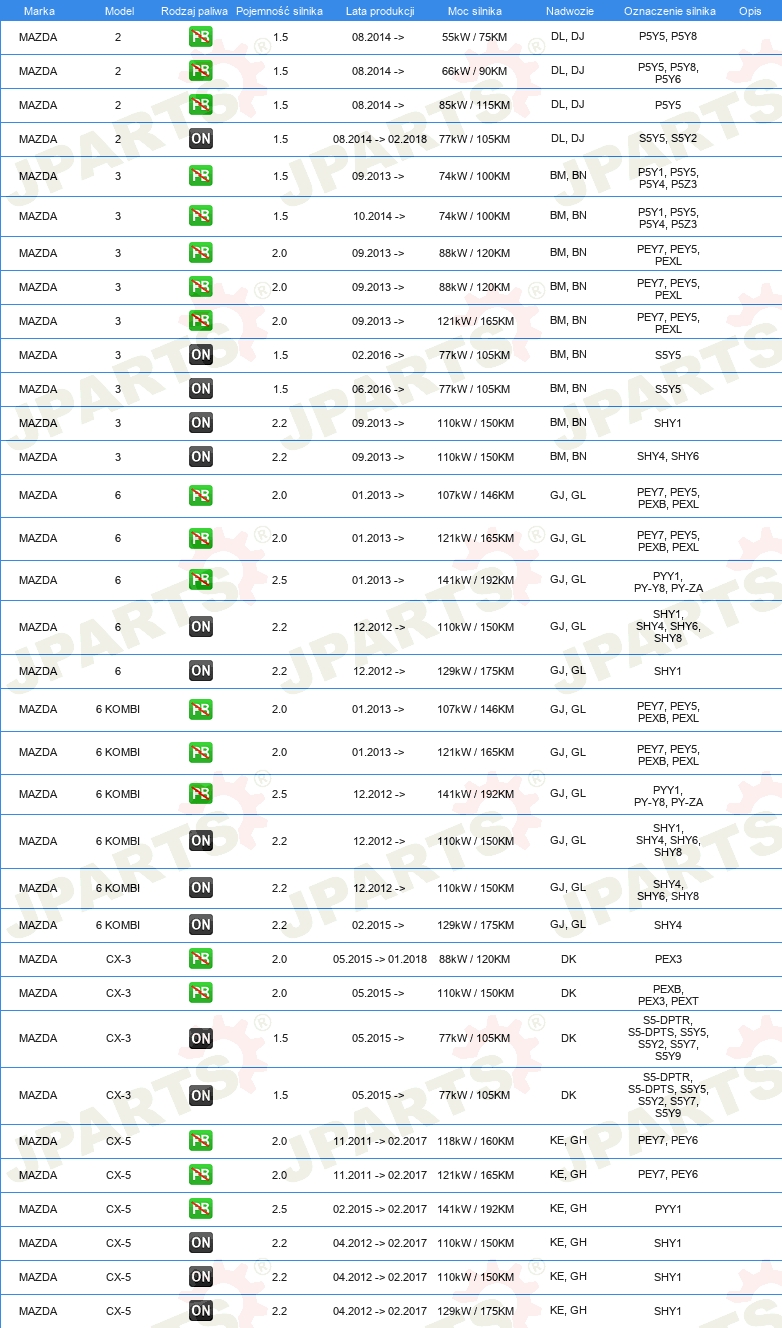Select the PB icon for Mazda 6 2.5 engine
Screen dimensions: 782x1328
click(x=201, y=580)
